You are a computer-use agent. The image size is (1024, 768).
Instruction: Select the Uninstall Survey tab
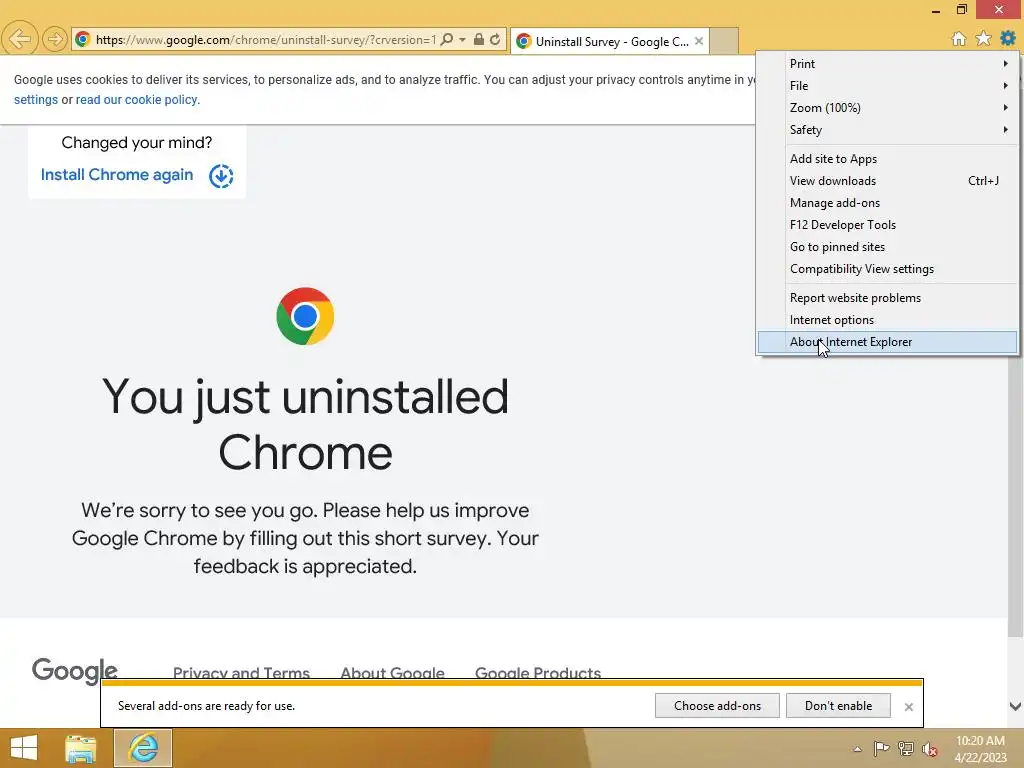point(610,41)
